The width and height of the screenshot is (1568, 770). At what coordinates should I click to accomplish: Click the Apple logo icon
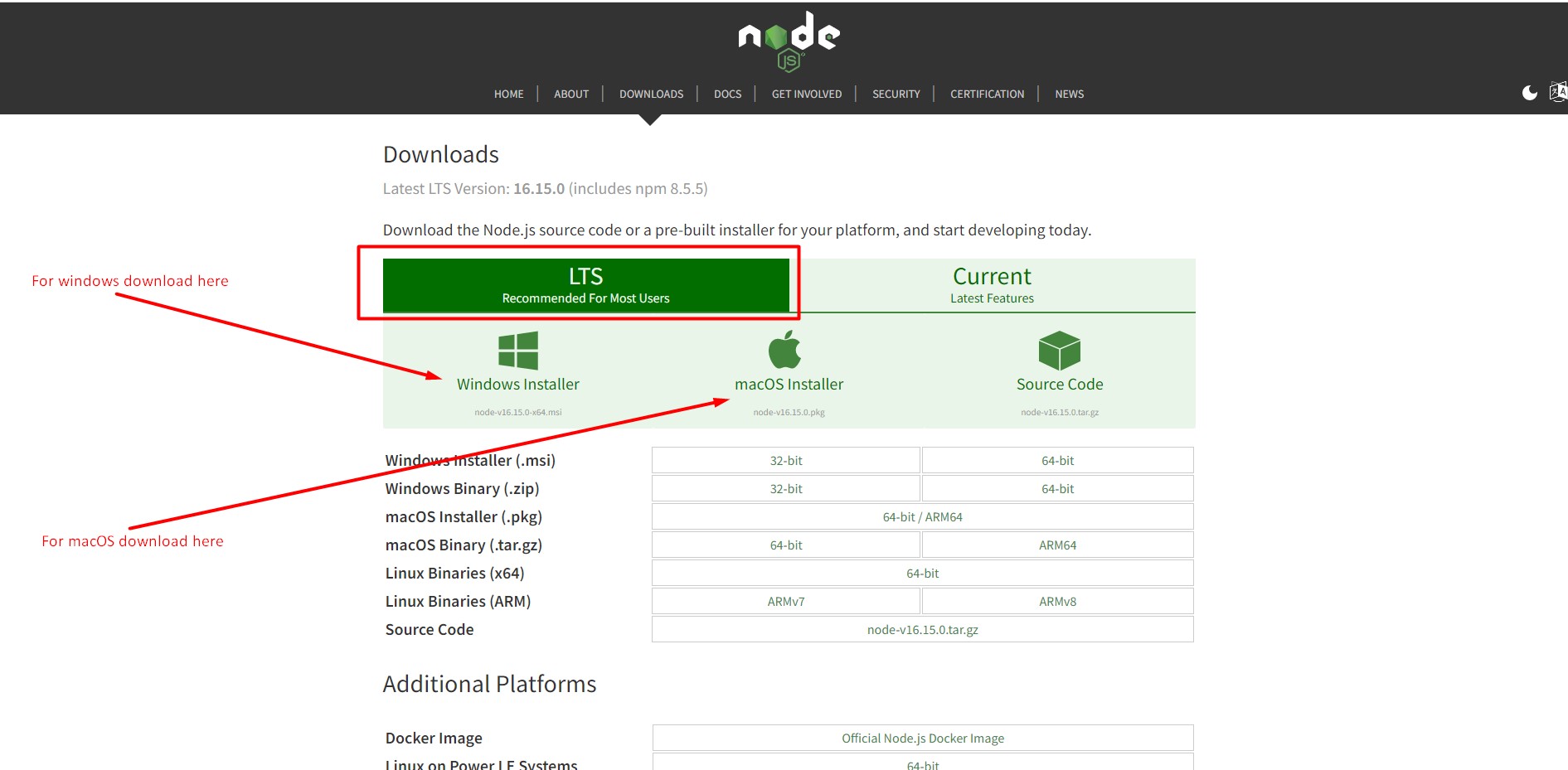pyautogui.click(x=784, y=349)
